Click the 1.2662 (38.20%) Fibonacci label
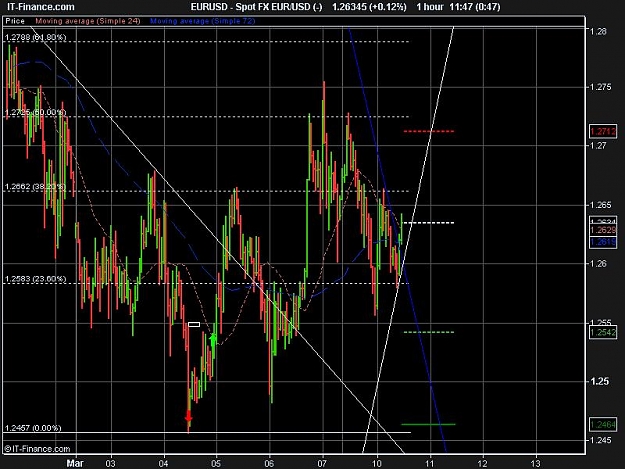This screenshot has width=625, height=469. (x=35, y=186)
